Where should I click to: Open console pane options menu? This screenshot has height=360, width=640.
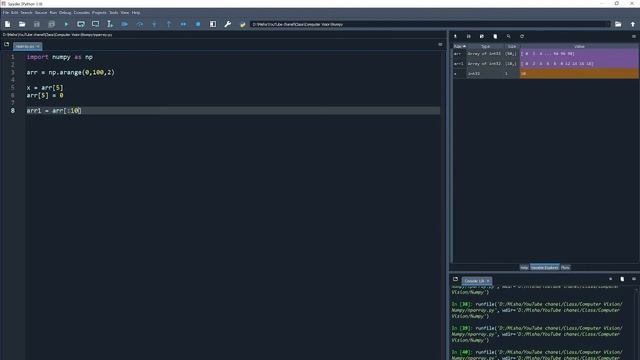click(634, 279)
